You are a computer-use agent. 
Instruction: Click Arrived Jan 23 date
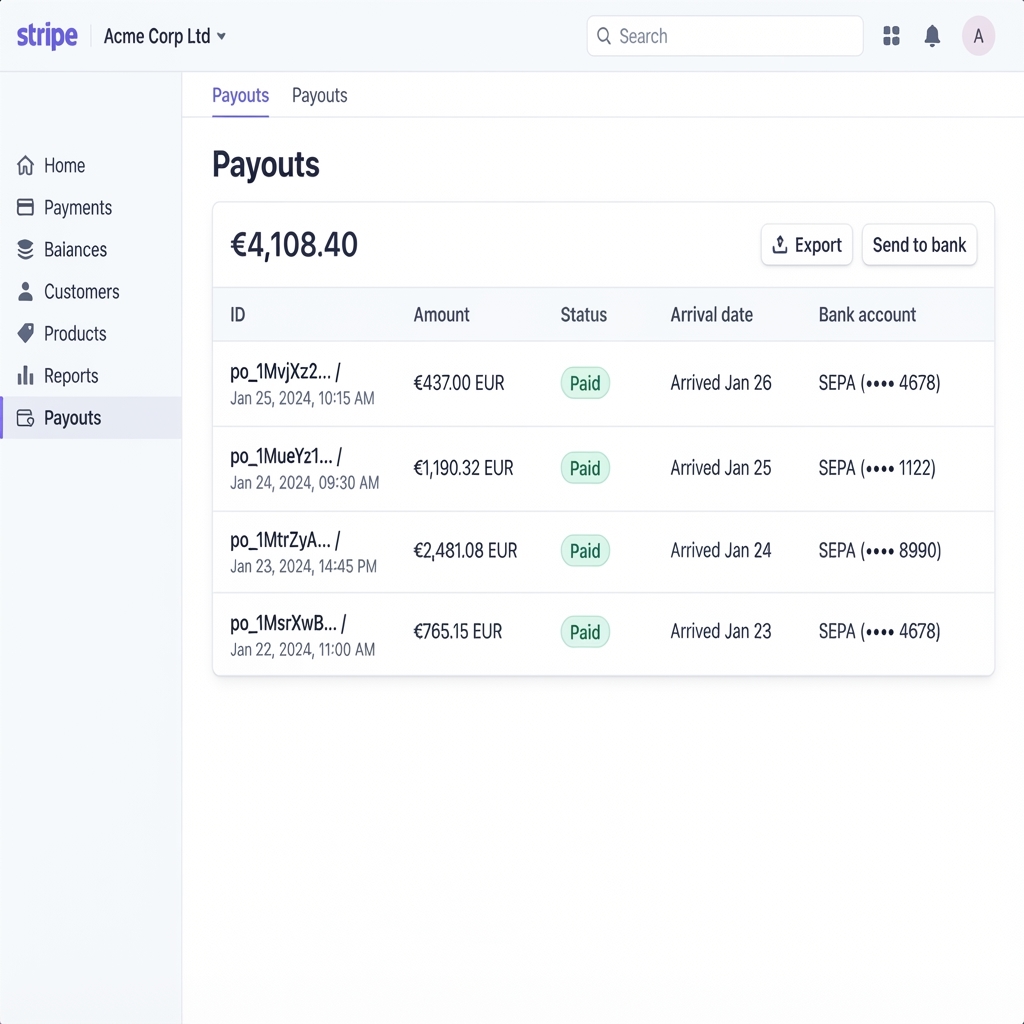tap(721, 632)
